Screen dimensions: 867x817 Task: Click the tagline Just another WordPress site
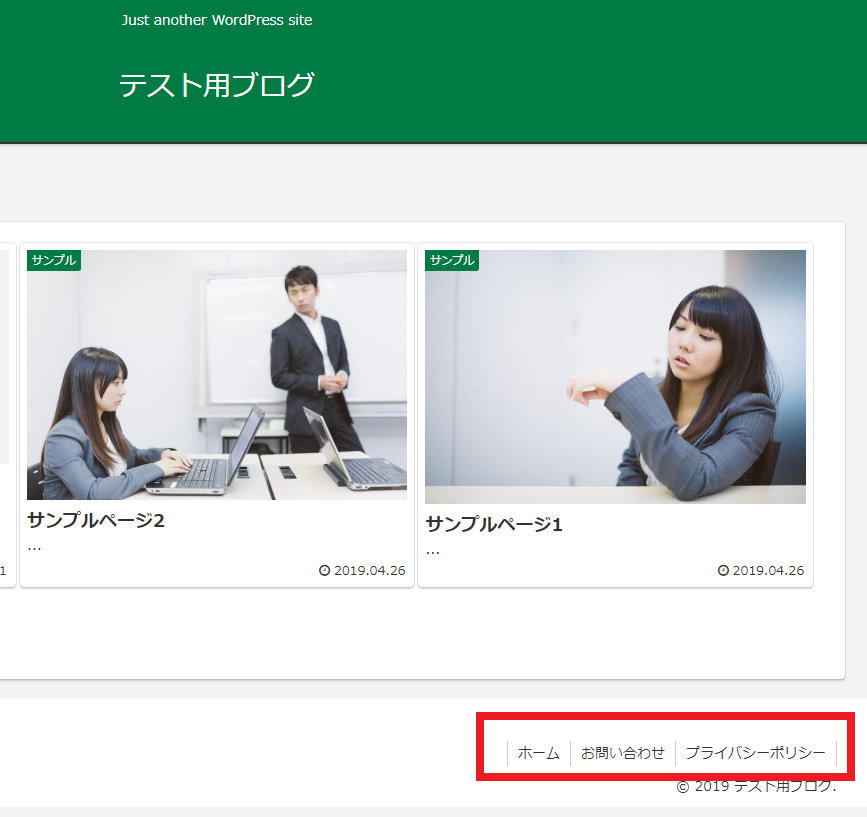click(216, 19)
